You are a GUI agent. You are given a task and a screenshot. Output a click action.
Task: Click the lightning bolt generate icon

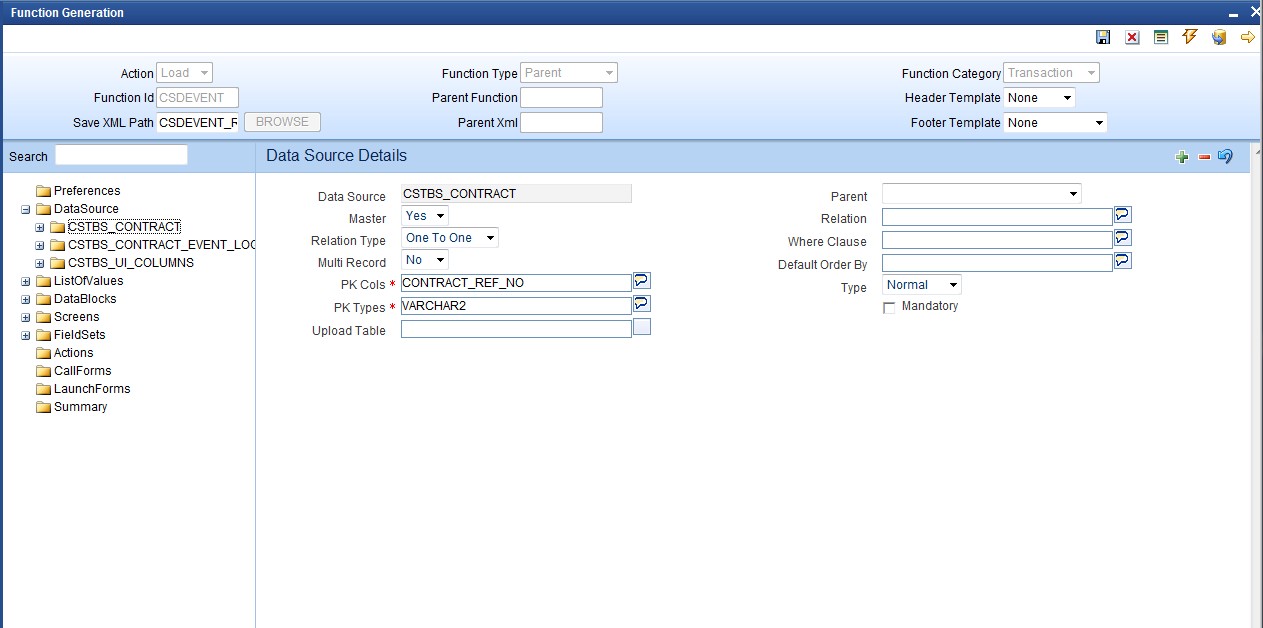[x=1190, y=37]
